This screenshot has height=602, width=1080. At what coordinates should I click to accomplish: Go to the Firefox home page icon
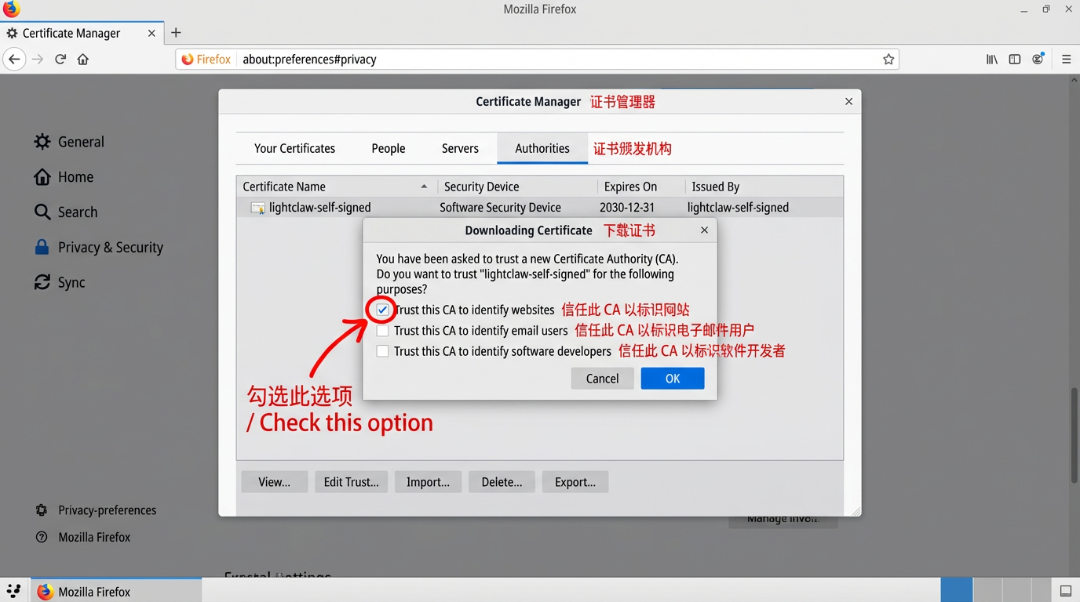[x=83, y=59]
